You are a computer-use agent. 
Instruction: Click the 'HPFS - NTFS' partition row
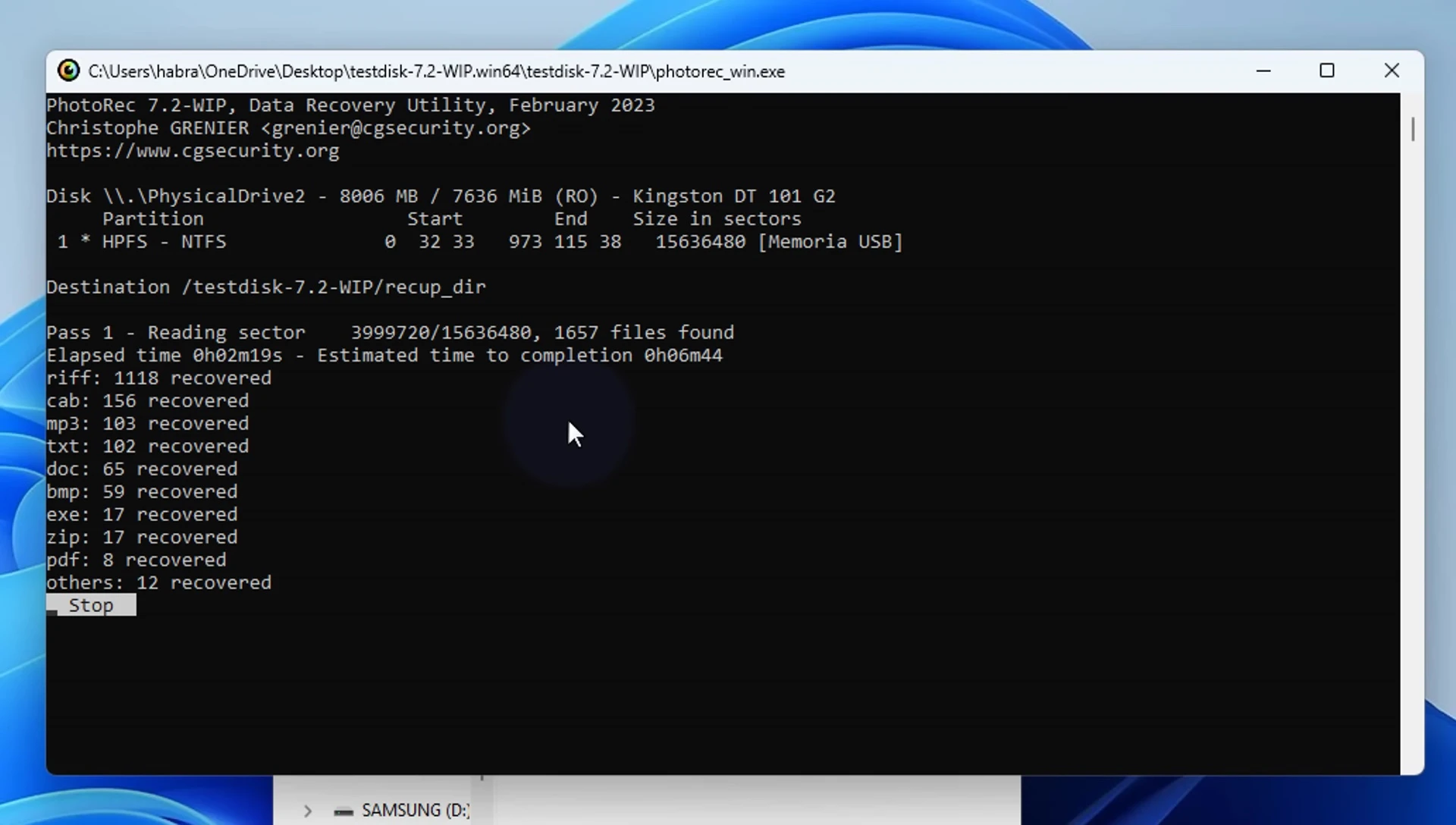pos(475,242)
